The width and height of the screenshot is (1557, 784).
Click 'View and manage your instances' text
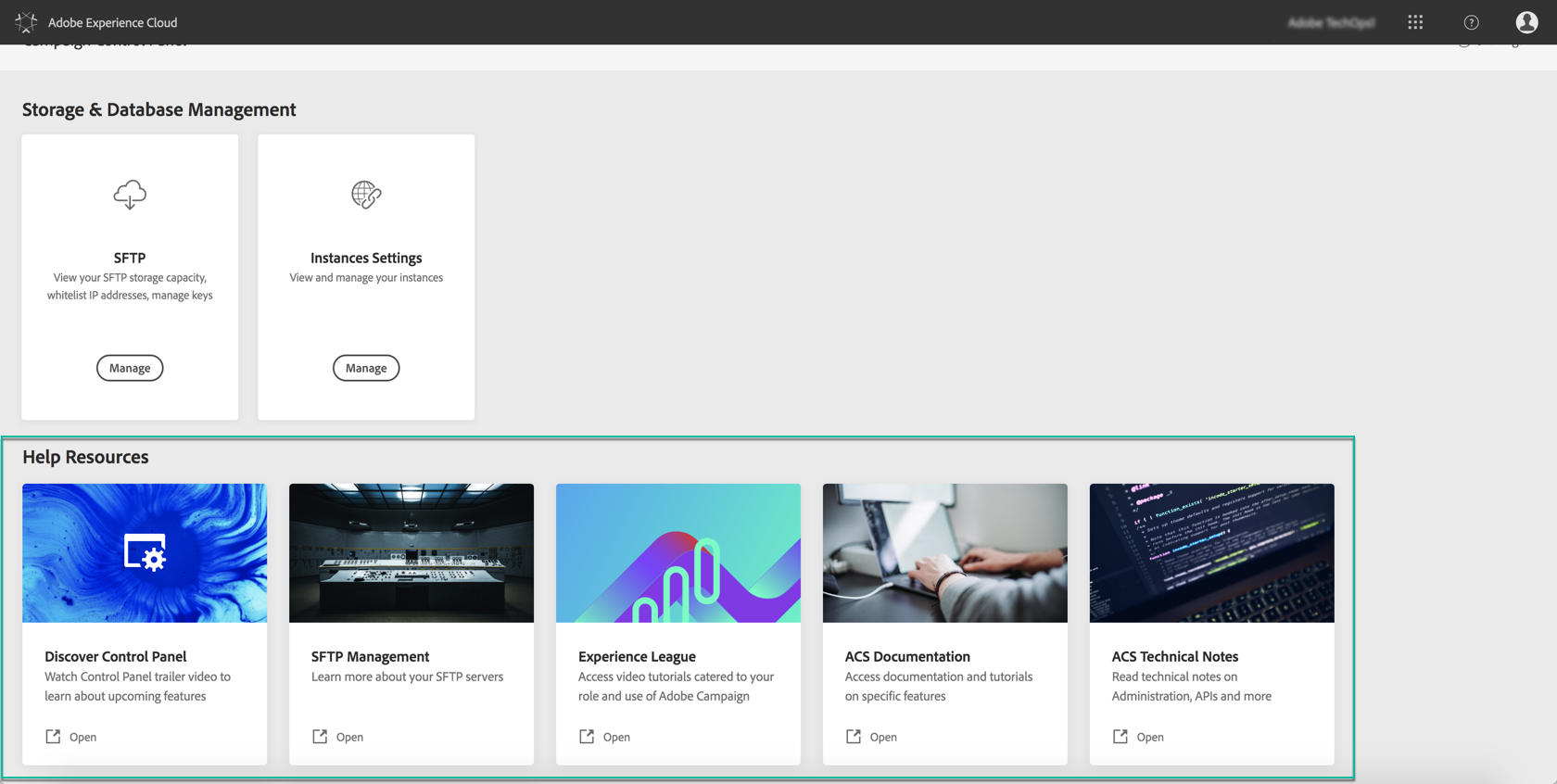coord(366,277)
